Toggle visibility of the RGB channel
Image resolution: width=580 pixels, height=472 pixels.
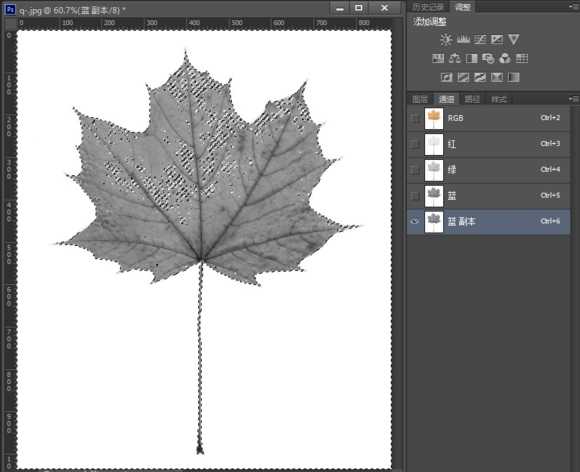pyautogui.click(x=415, y=118)
